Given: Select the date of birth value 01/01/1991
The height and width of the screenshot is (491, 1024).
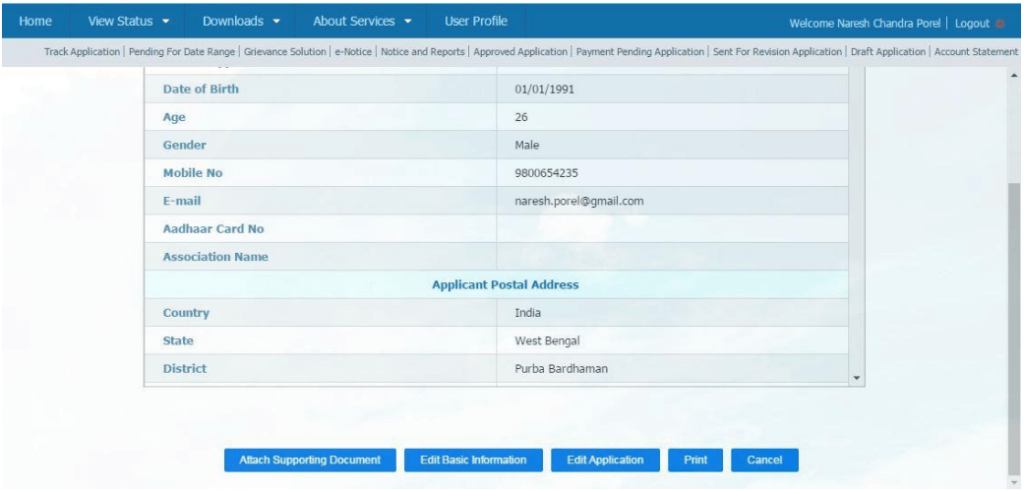Looking at the screenshot, I should 545,89.
